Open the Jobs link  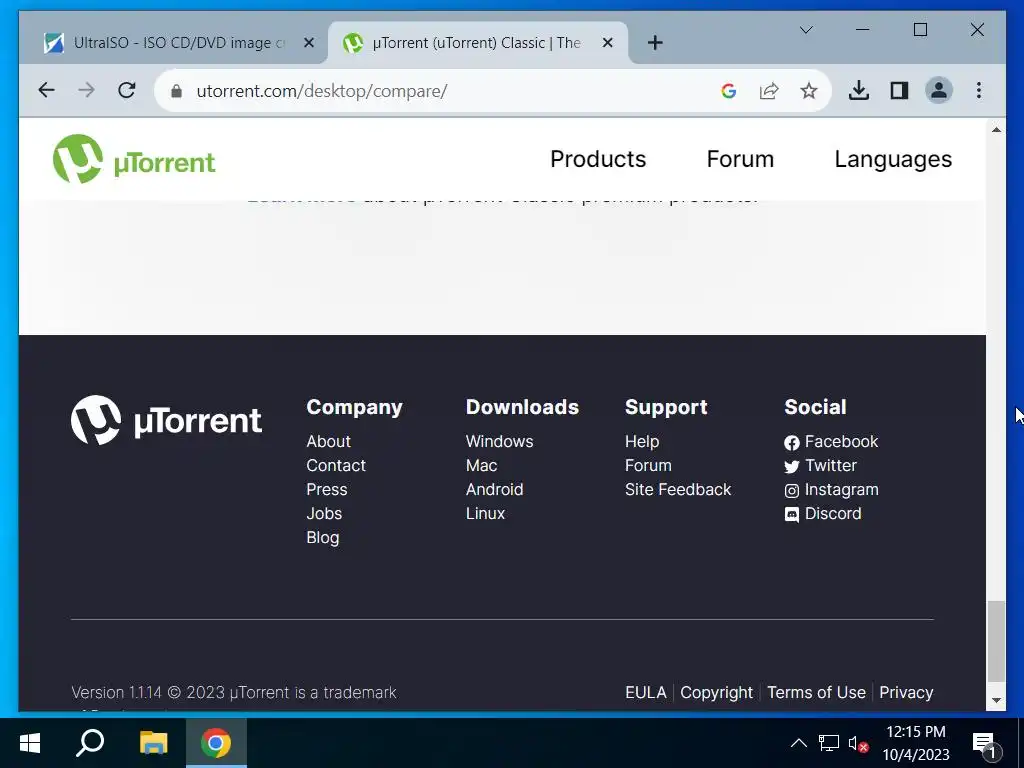(x=324, y=514)
